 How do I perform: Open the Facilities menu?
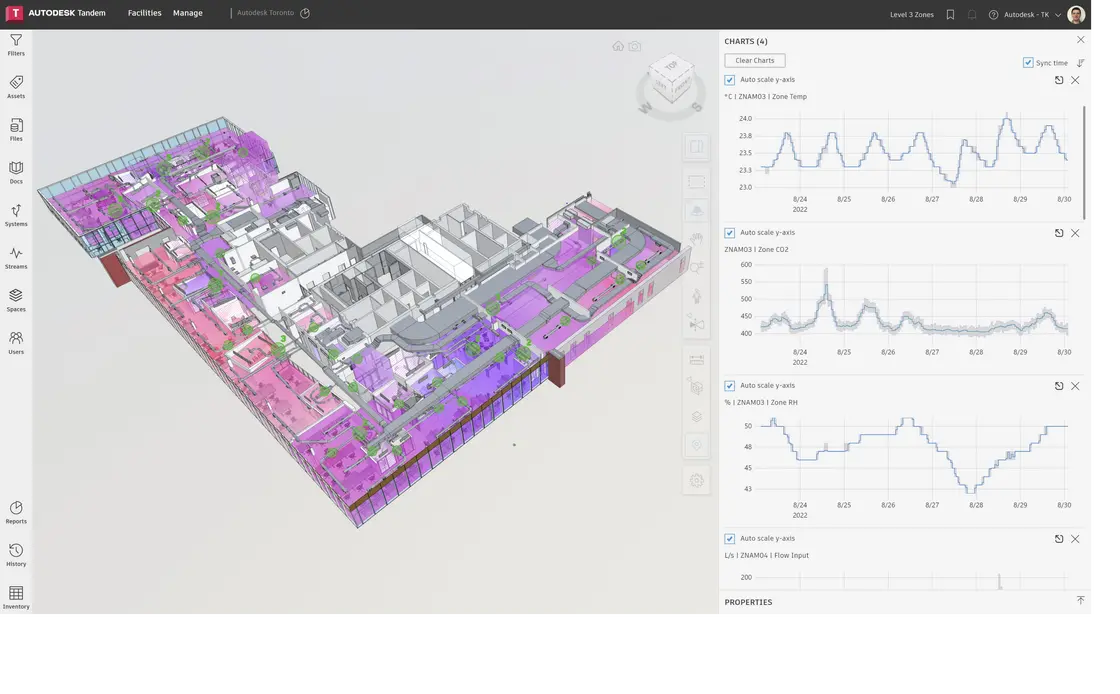coord(144,13)
